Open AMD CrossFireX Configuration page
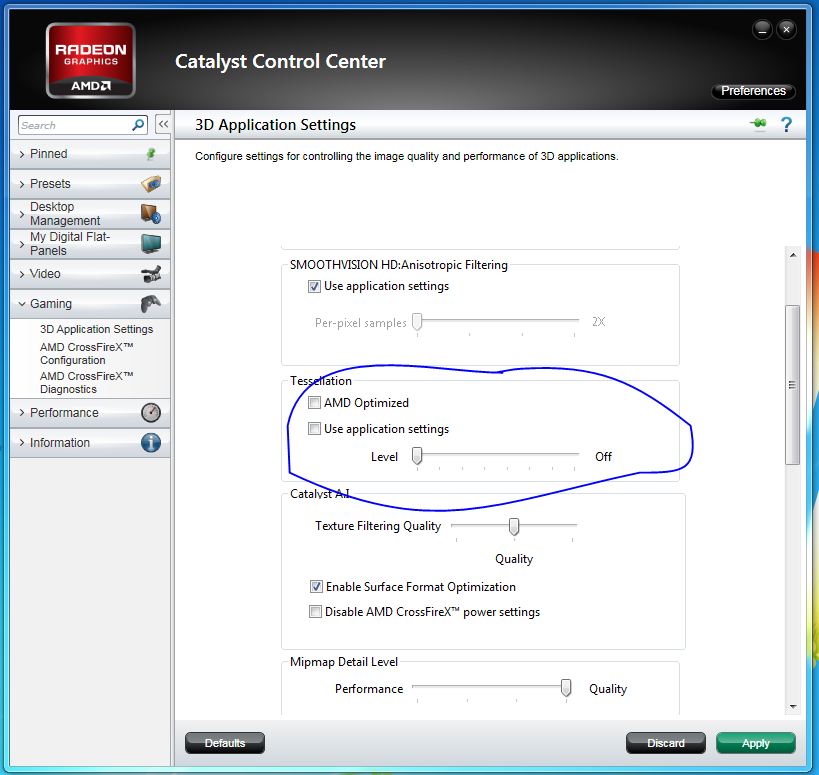Viewport: 819px width, 775px height. tap(87, 354)
